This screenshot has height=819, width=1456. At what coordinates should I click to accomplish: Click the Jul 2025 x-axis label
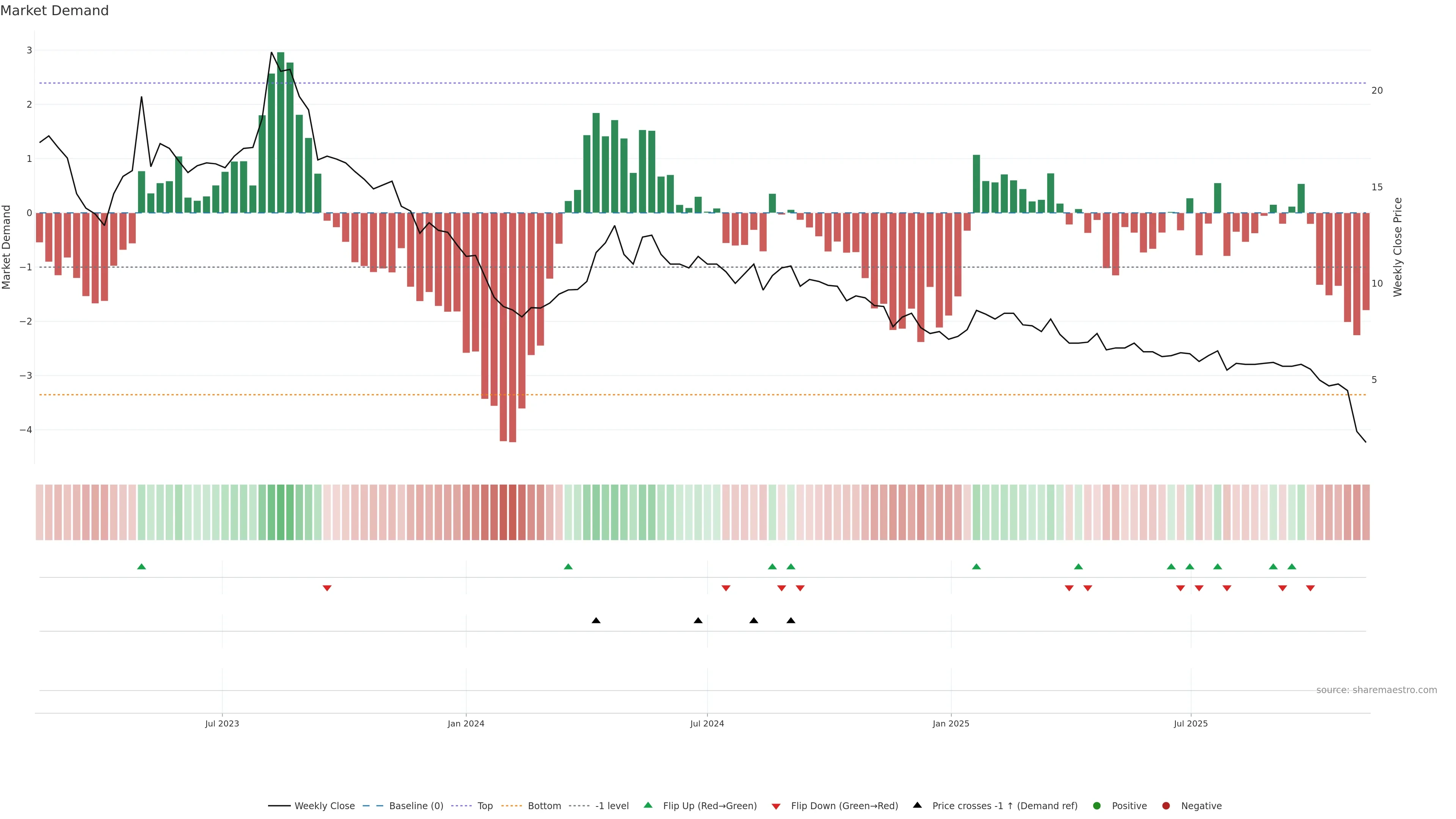click(x=1190, y=723)
